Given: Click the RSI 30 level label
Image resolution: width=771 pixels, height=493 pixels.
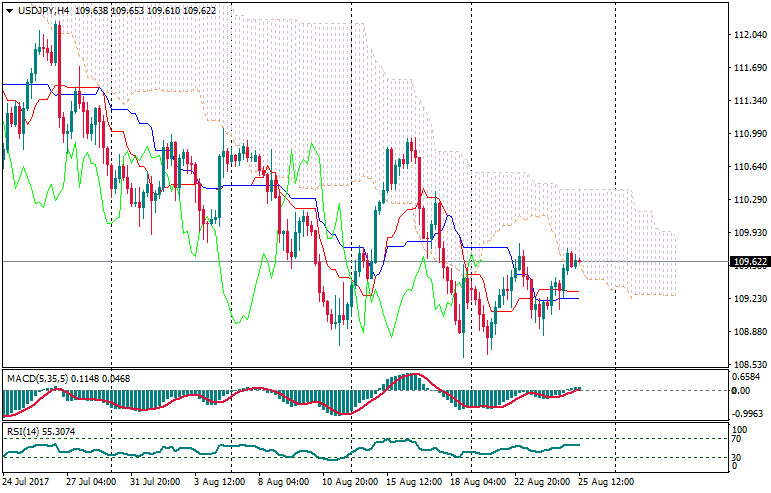Looking at the screenshot, I should click(737, 457).
